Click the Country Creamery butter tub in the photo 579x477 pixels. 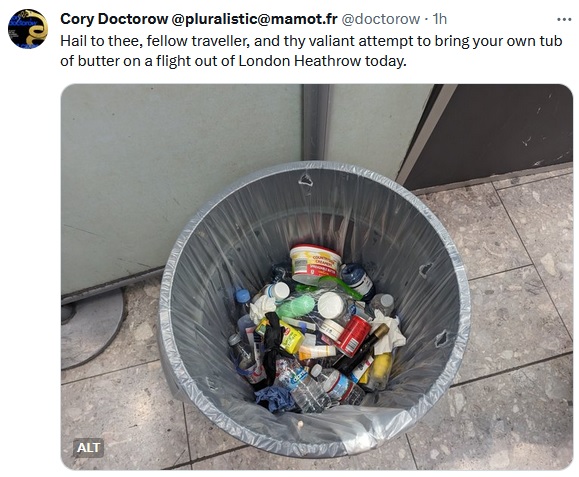[x=315, y=263]
